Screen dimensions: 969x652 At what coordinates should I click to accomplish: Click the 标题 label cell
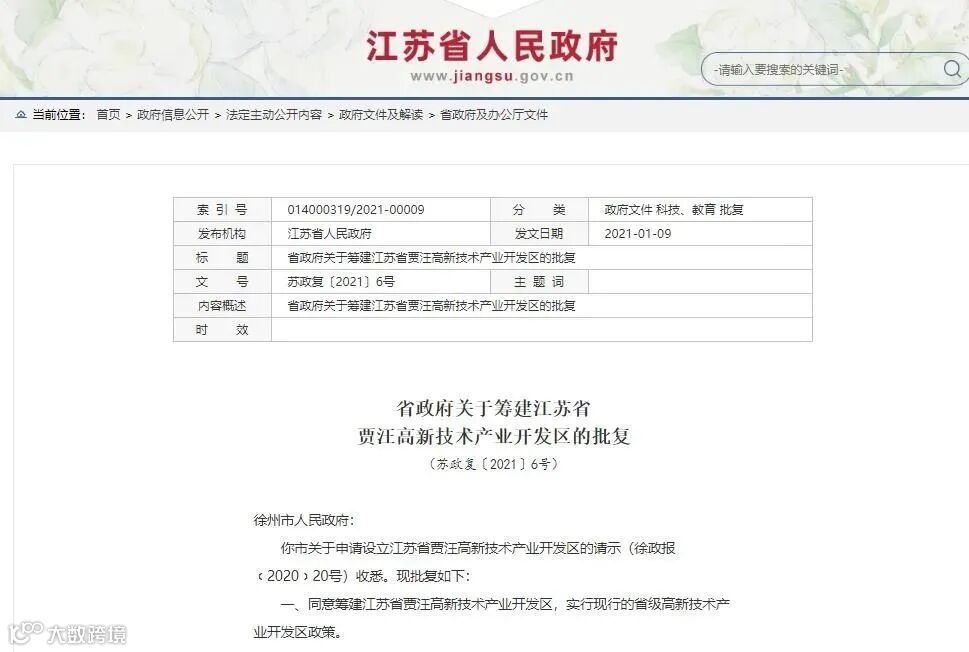coord(222,258)
